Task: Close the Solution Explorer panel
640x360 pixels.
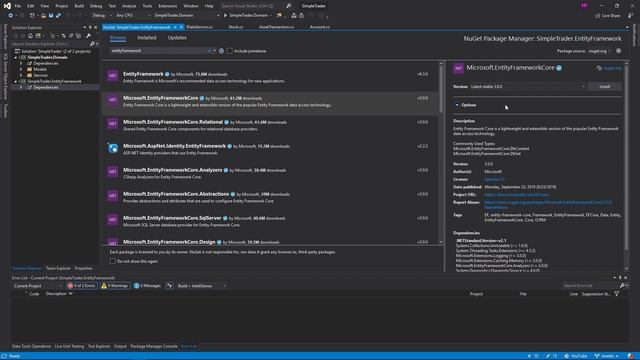Action: 96,27
